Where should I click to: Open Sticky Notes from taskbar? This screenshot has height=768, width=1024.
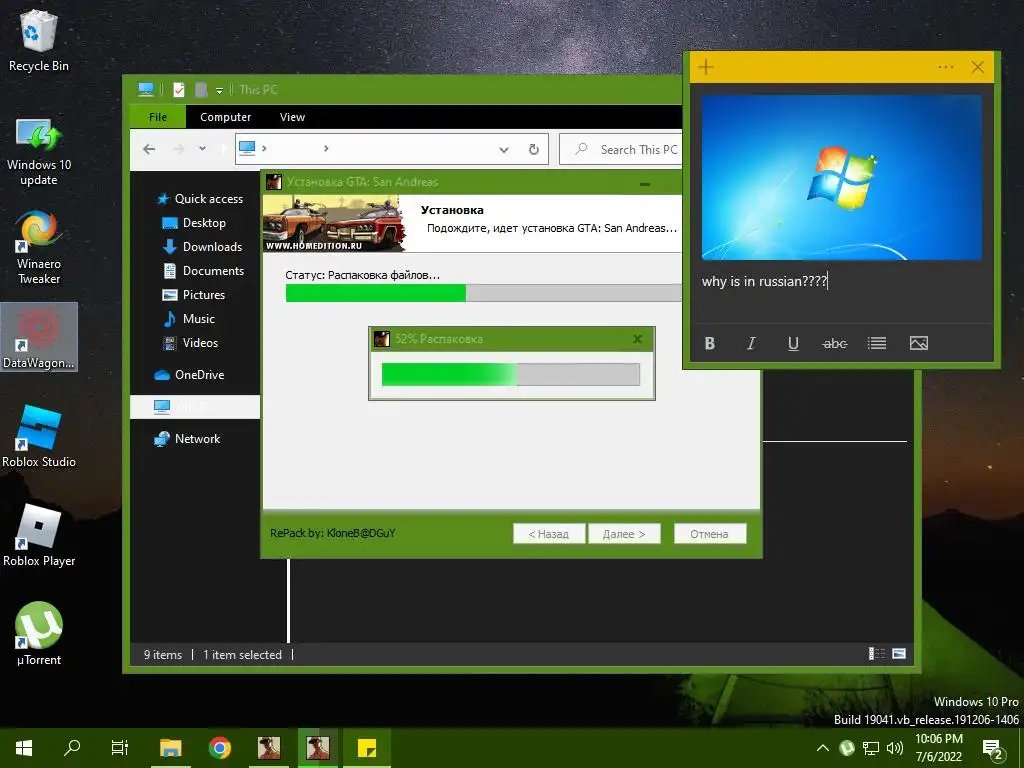(x=367, y=748)
